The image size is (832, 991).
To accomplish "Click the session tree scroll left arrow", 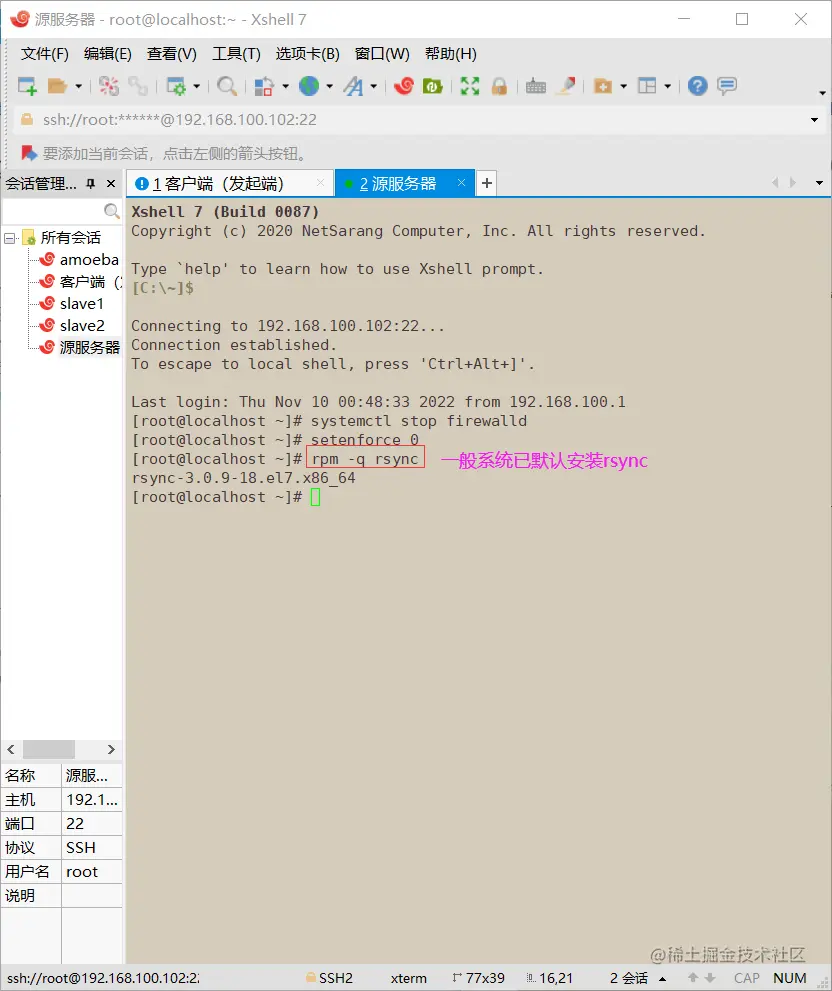I will (x=11, y=750).
